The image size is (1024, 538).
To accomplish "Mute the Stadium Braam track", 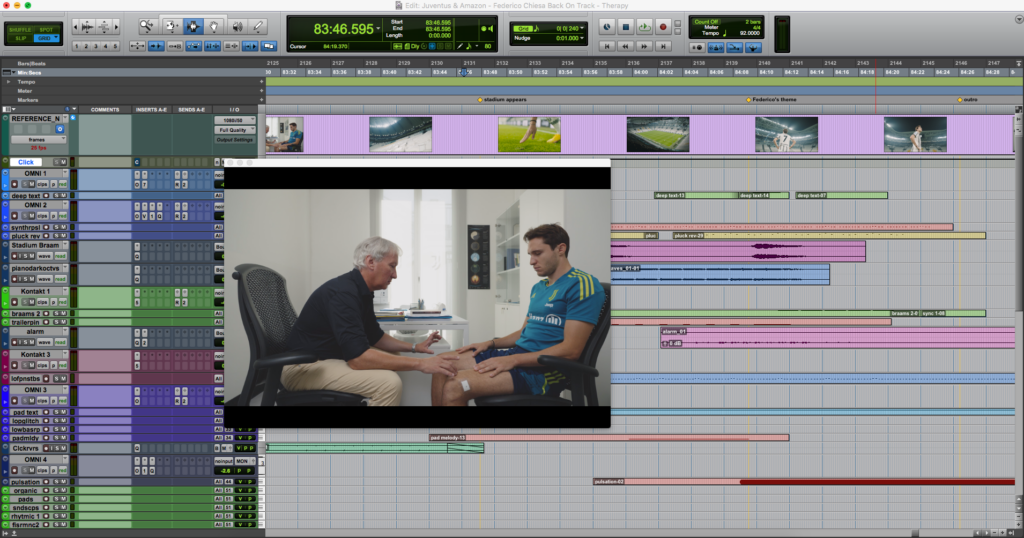I will point(31,256).
